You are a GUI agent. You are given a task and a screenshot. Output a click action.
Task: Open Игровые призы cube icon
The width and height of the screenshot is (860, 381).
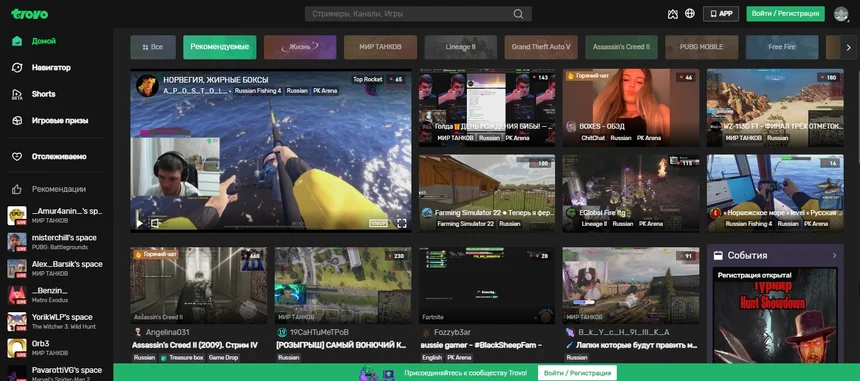tap(17, 121)
